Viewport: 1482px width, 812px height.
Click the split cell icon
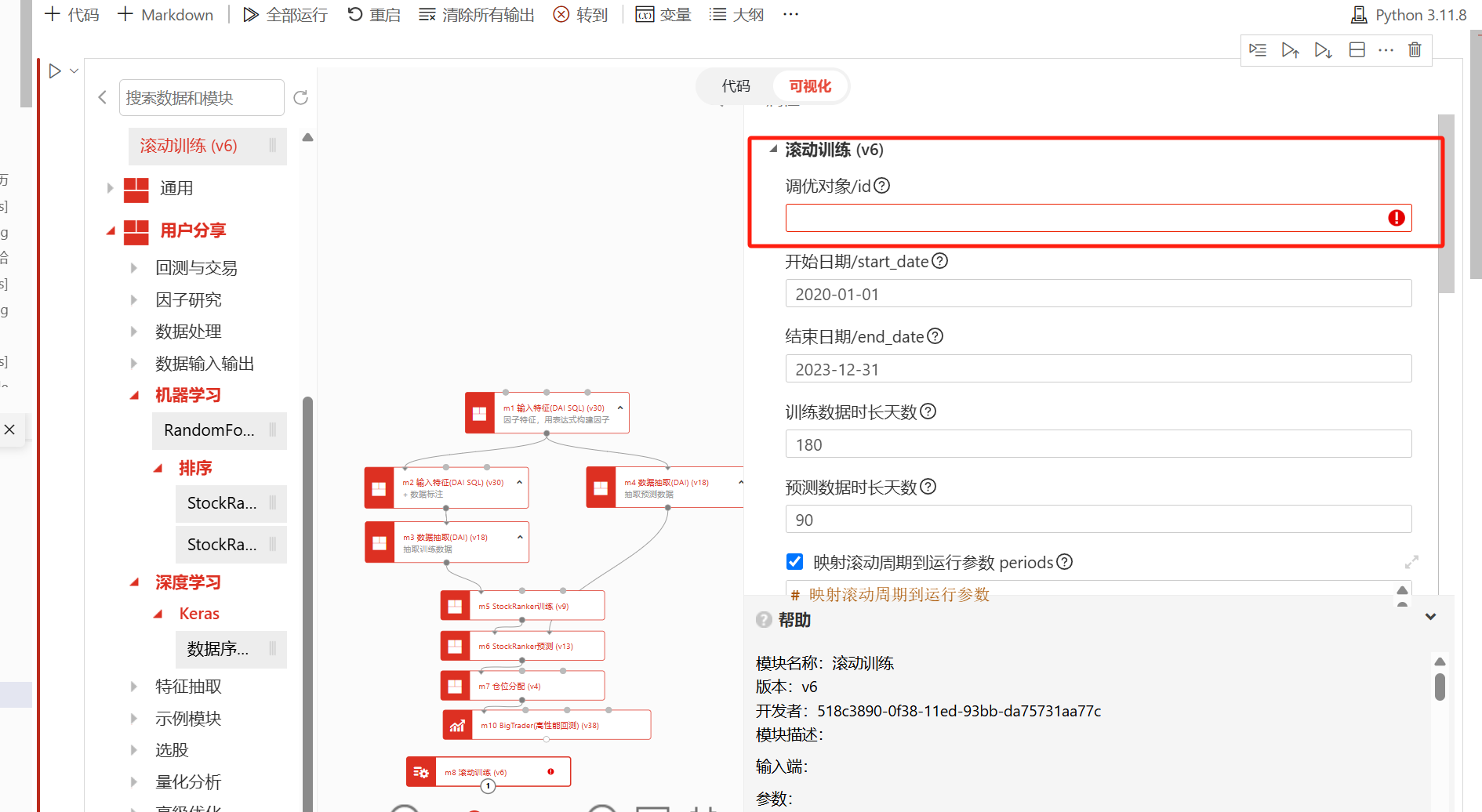[1357, 50]
